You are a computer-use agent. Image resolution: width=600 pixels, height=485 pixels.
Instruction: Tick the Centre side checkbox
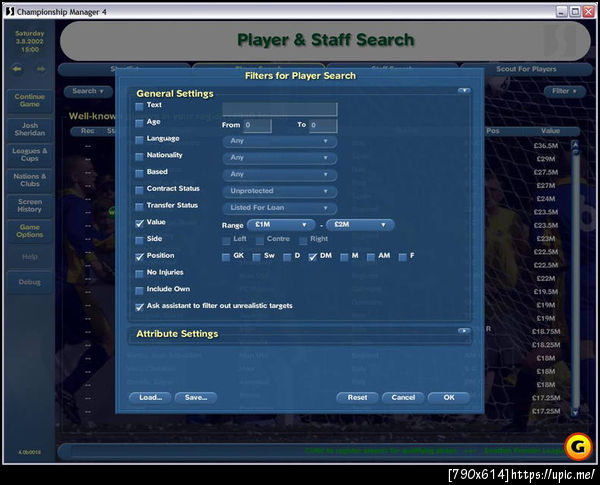260,240
